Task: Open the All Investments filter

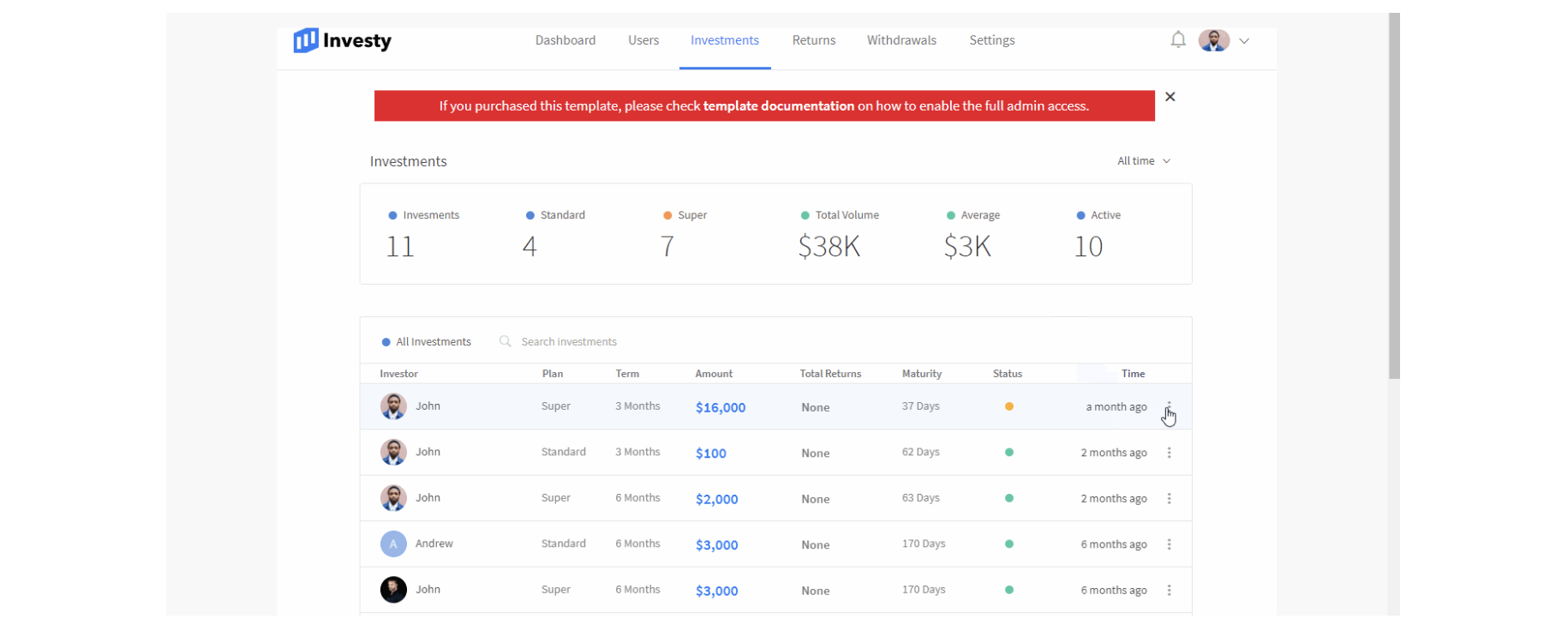Action: tap(427, 341)
